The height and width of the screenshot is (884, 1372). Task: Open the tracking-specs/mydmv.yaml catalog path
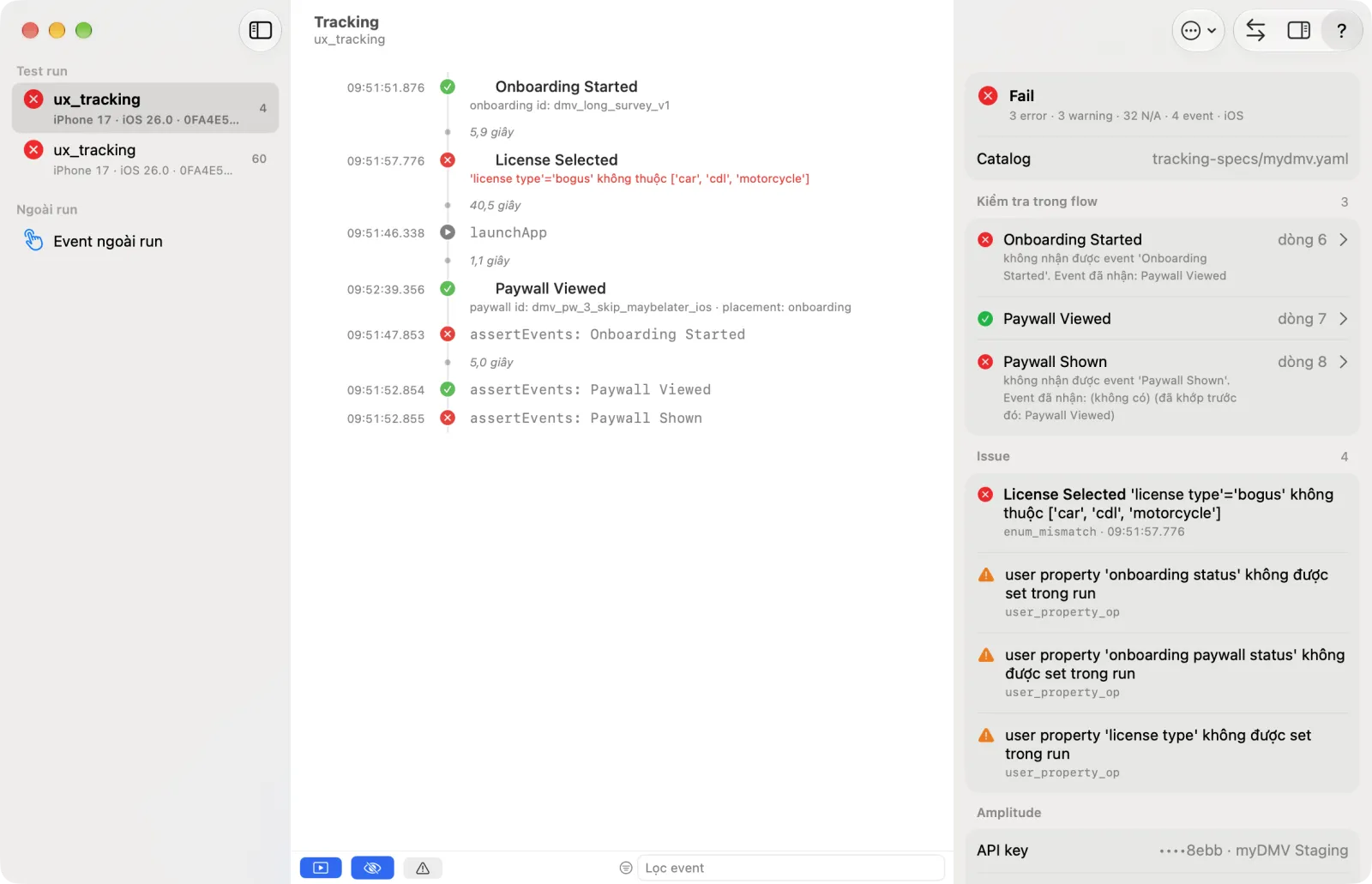(x=1249, y=159)
